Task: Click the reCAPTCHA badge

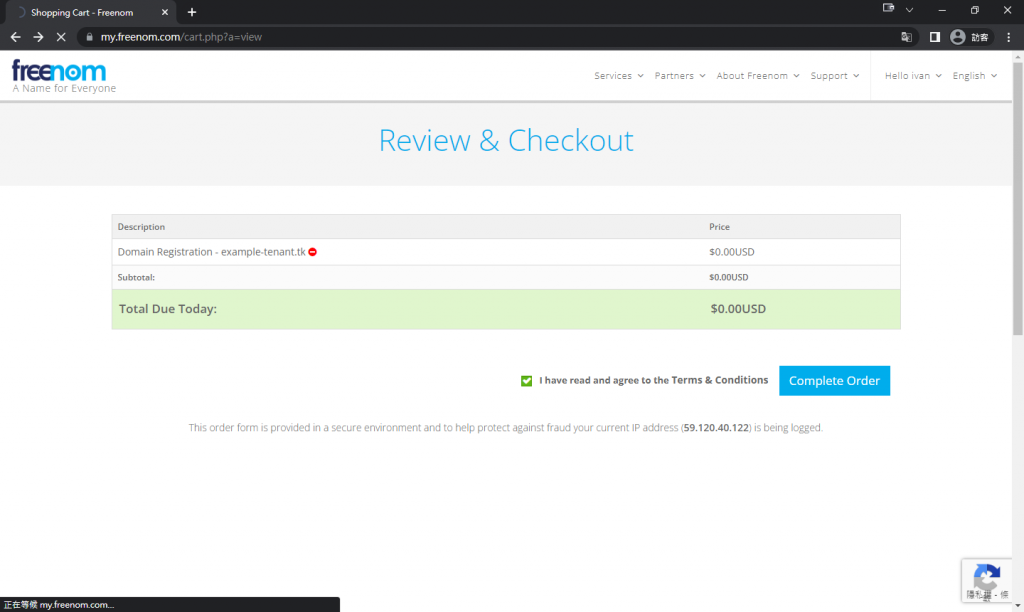Action: [x=987, y=581]
